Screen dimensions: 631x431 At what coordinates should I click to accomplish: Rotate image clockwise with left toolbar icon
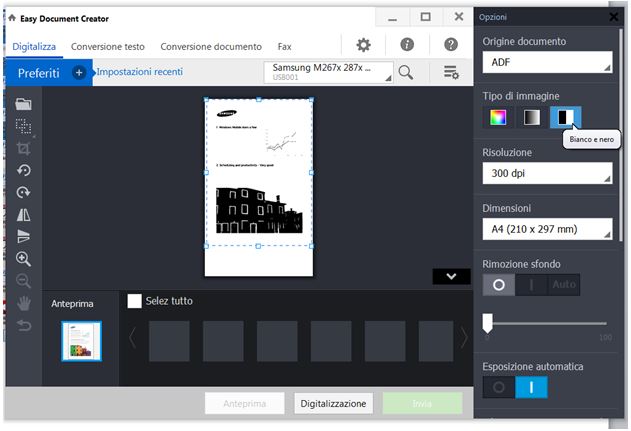(23, 192)
